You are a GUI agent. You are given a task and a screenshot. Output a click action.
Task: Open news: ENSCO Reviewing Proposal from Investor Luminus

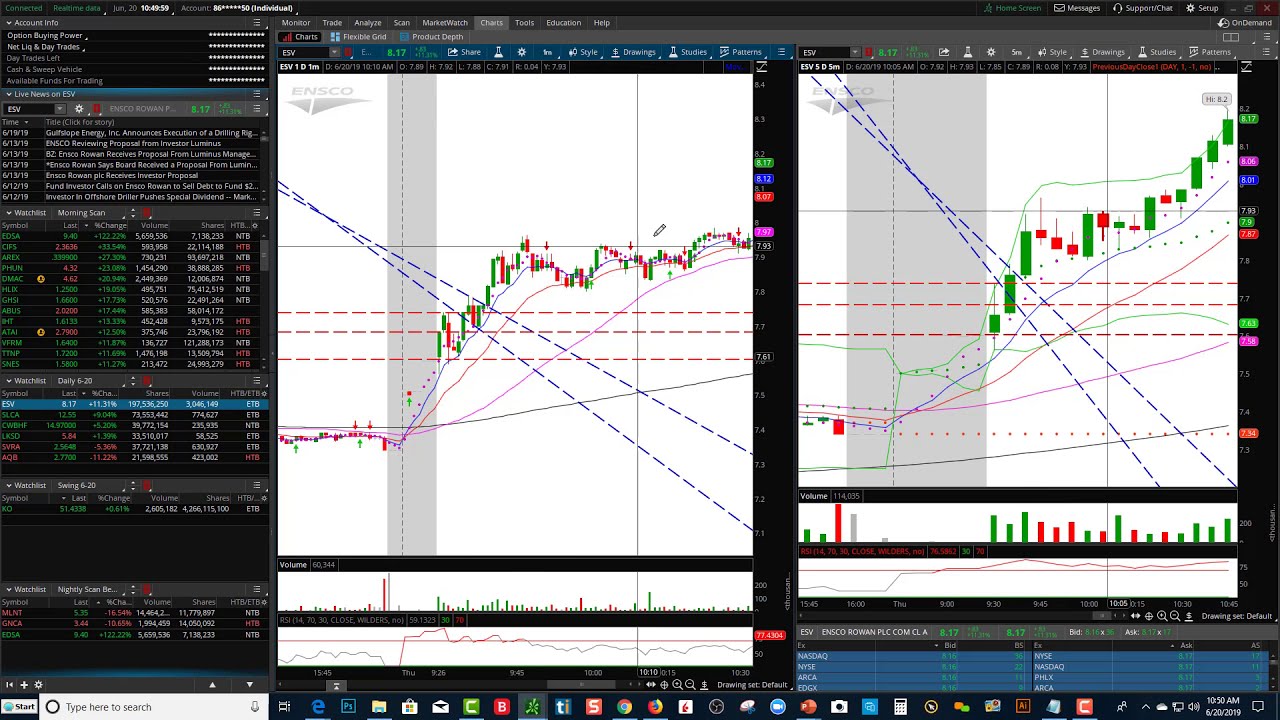(133, 143)
